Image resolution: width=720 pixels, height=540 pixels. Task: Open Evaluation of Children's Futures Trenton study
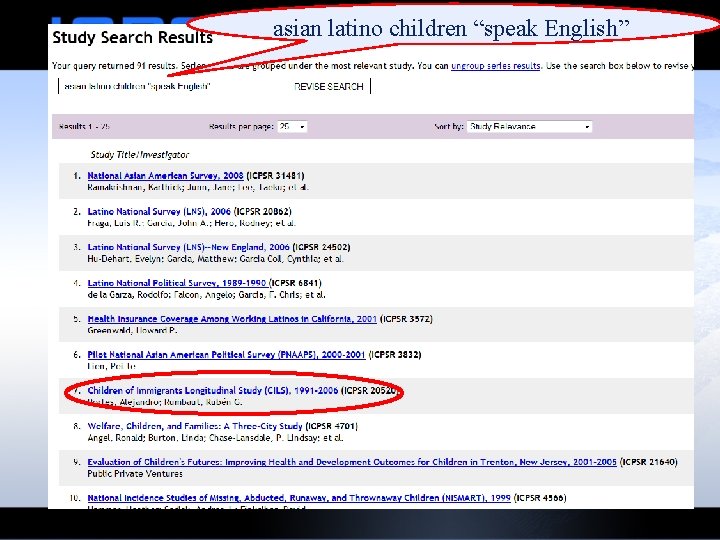[x=352, y=462]
